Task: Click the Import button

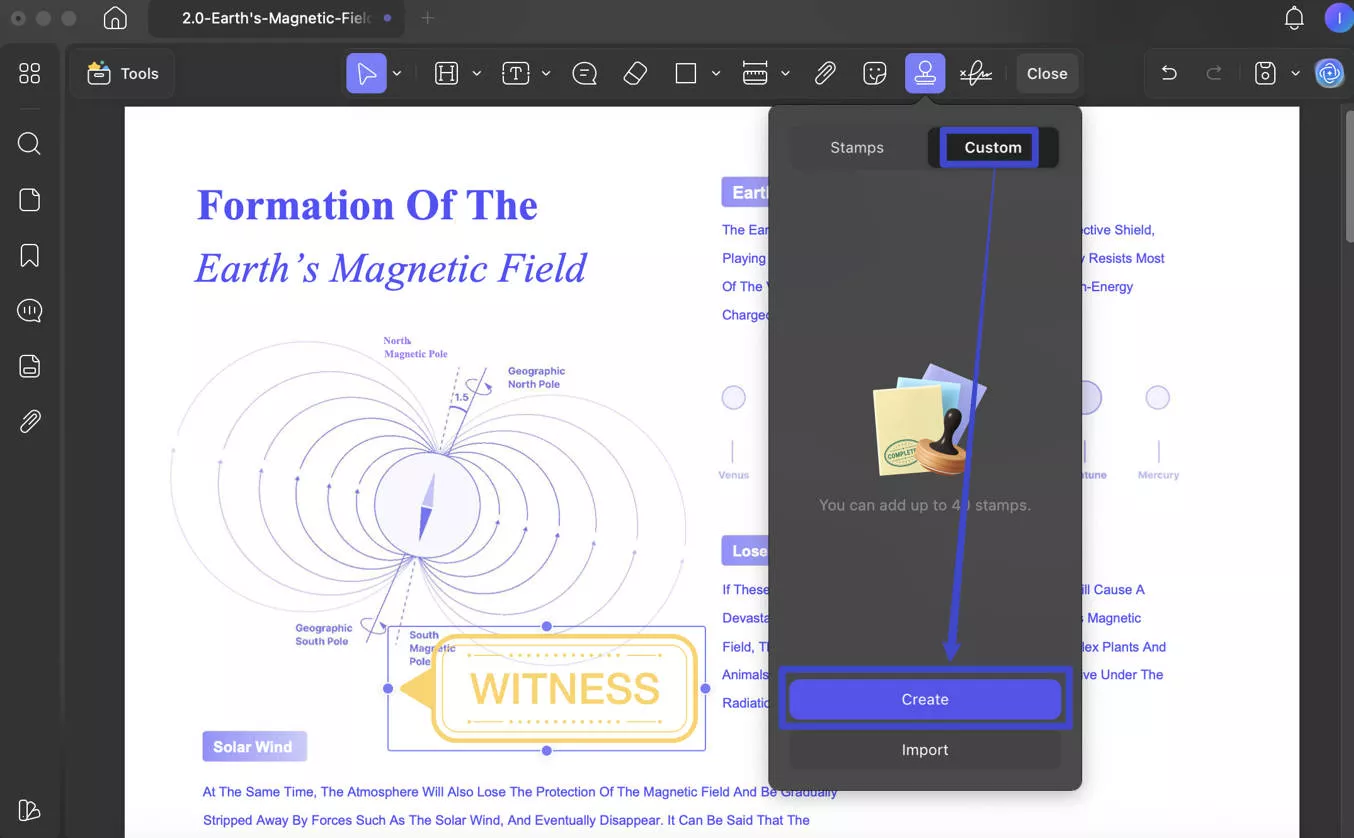Action: tap(925, 750)
